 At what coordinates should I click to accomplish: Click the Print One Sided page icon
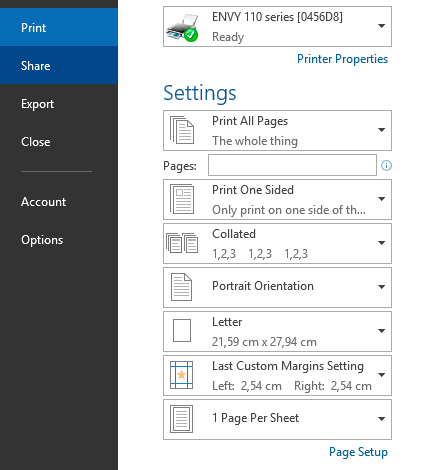point(182,199)
